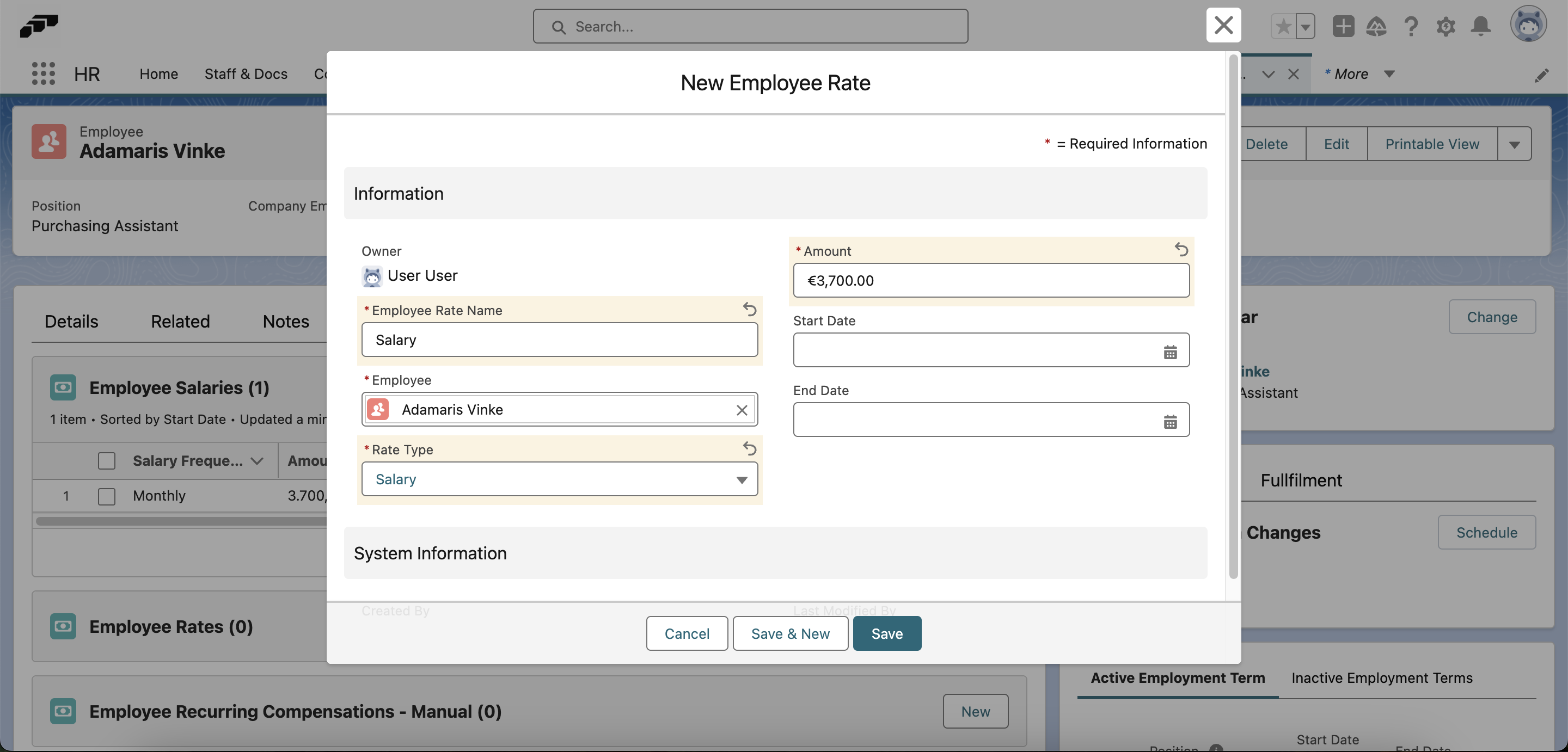Image resolution: width=1568 pixels, height=752 pixels.
Task: Check the Monthly salary row checkbox
Action: pyautogui.click(x=106, y=496)
